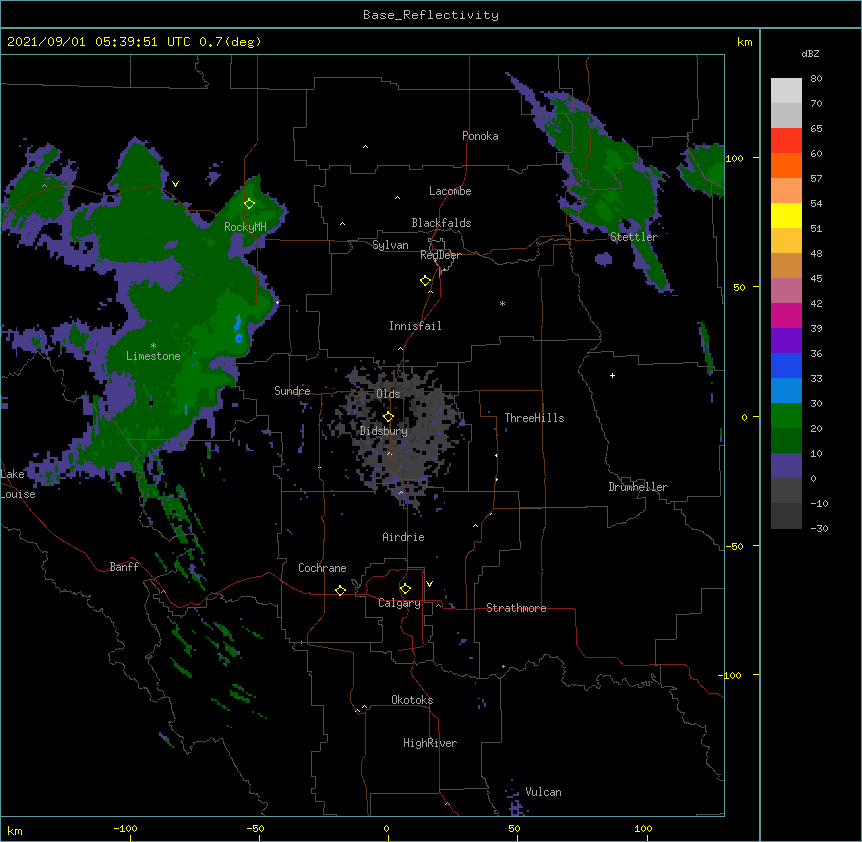
Task: Click the Blackfalds label
Action: pyautogui.click(x=441, y=223)
